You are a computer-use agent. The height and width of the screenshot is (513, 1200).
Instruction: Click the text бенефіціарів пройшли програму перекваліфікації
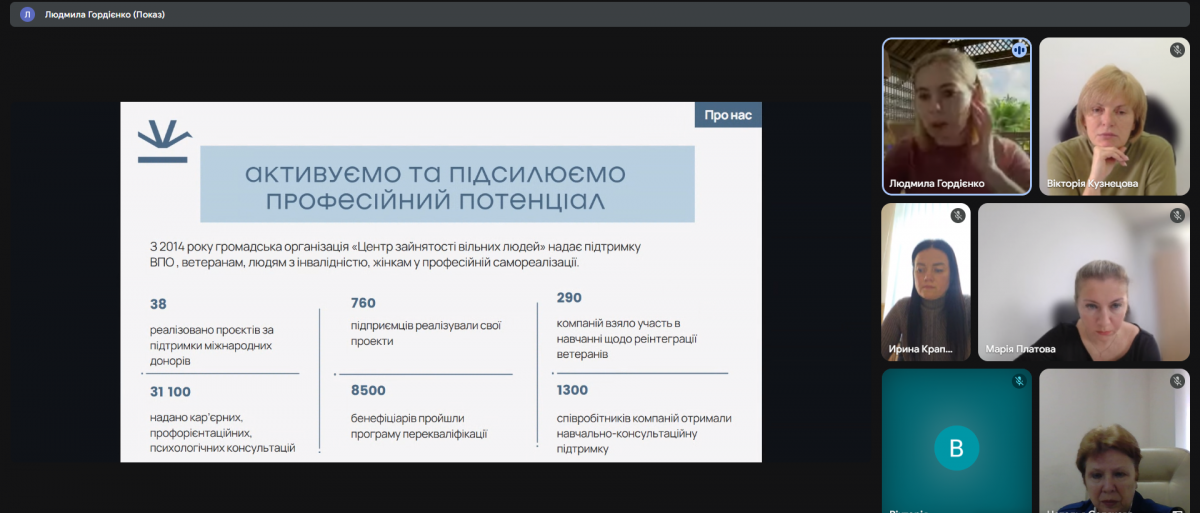pyautogui.click(x=419, y=426)
